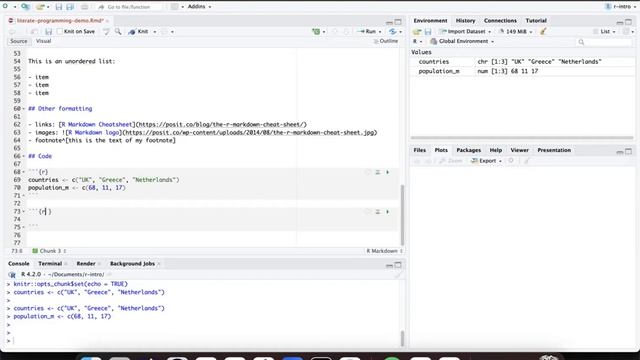640x360 pixels.
Task: Close the literate-programming-demo.Rmd tab
Action: click(108, 21)
